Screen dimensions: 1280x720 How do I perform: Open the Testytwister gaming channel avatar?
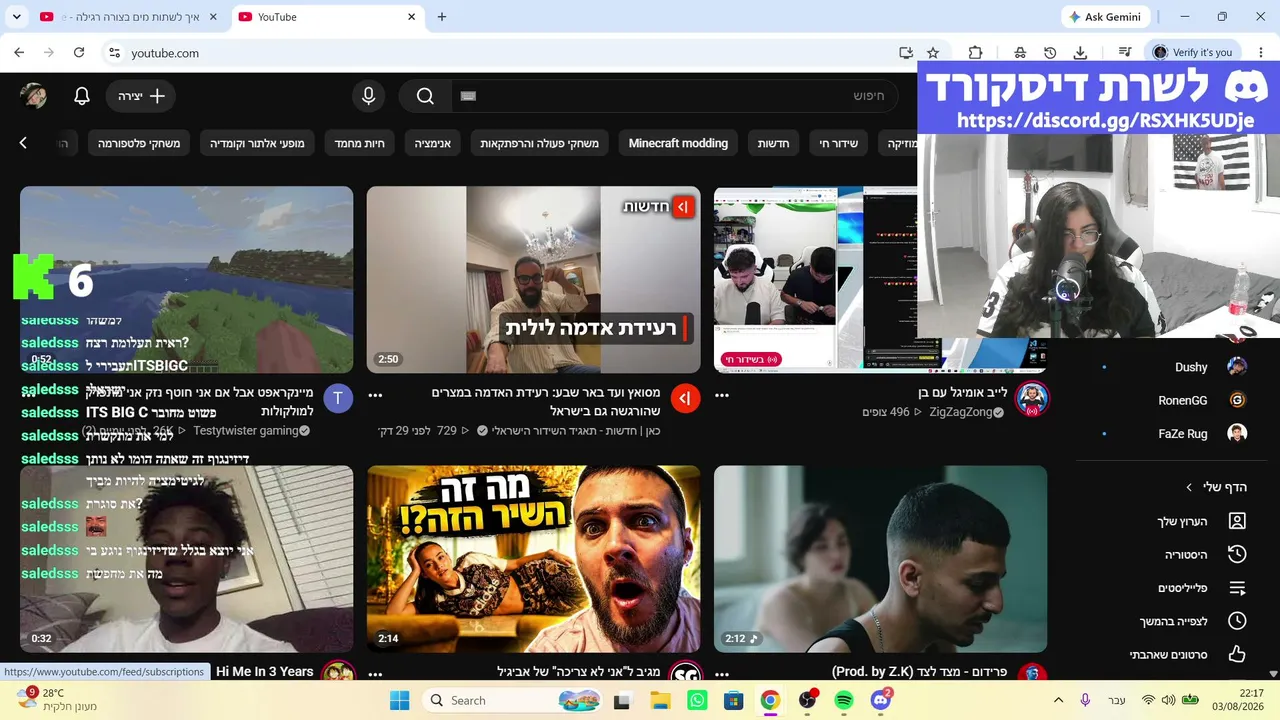click(x=338, y=399)
